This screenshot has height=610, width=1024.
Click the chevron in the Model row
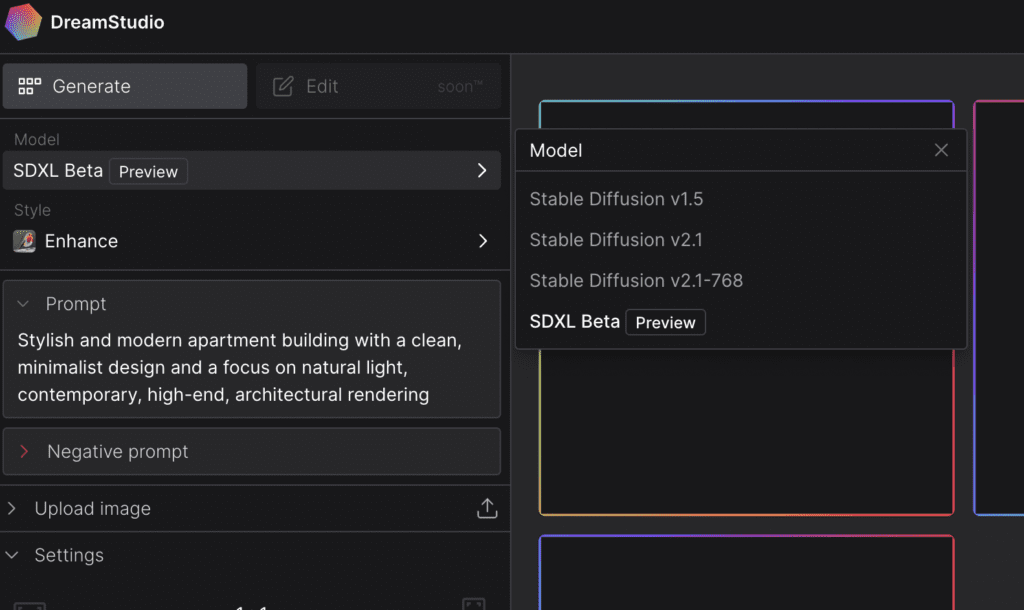482,170
